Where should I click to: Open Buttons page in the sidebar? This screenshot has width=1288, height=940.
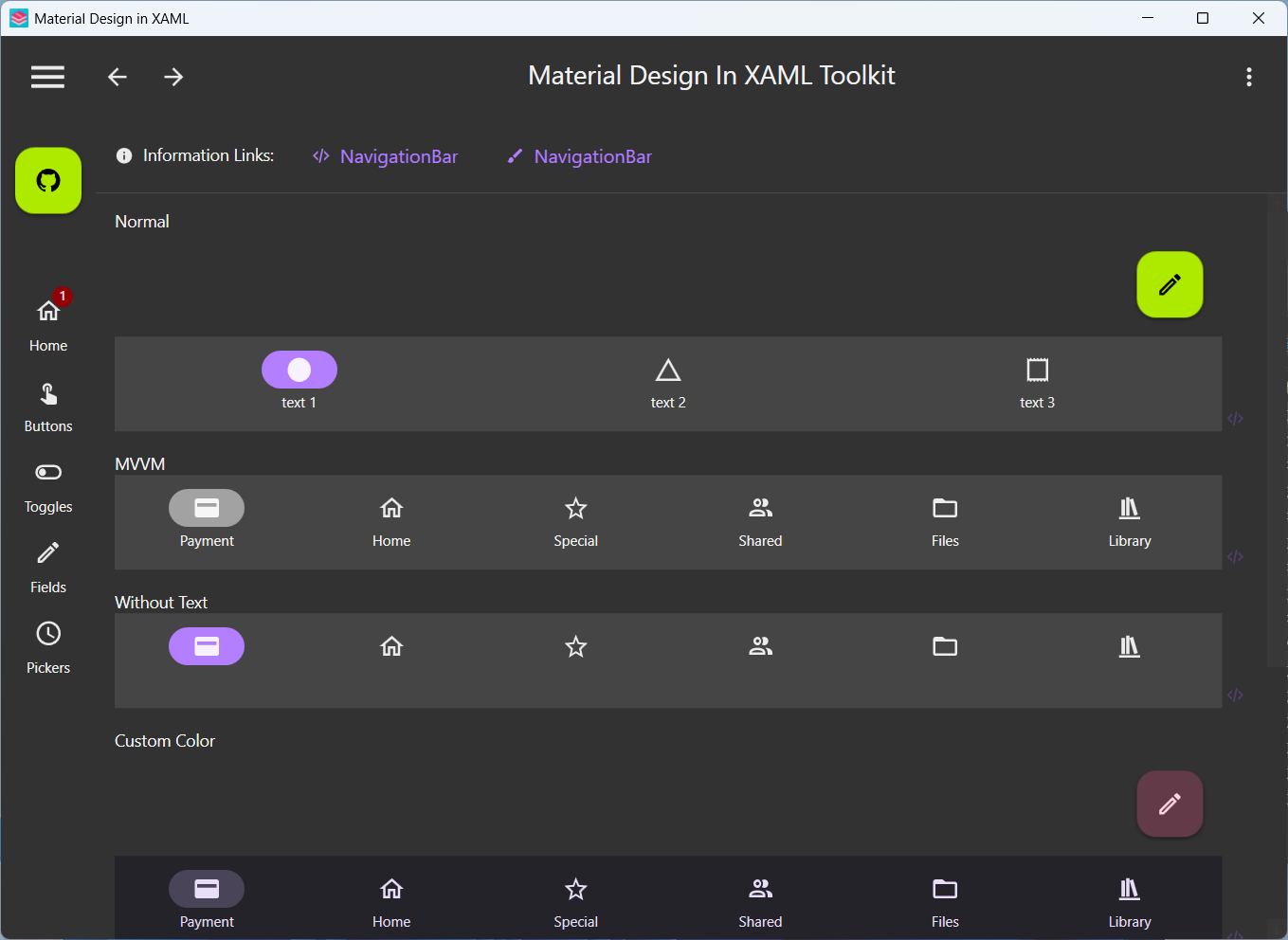48,407
